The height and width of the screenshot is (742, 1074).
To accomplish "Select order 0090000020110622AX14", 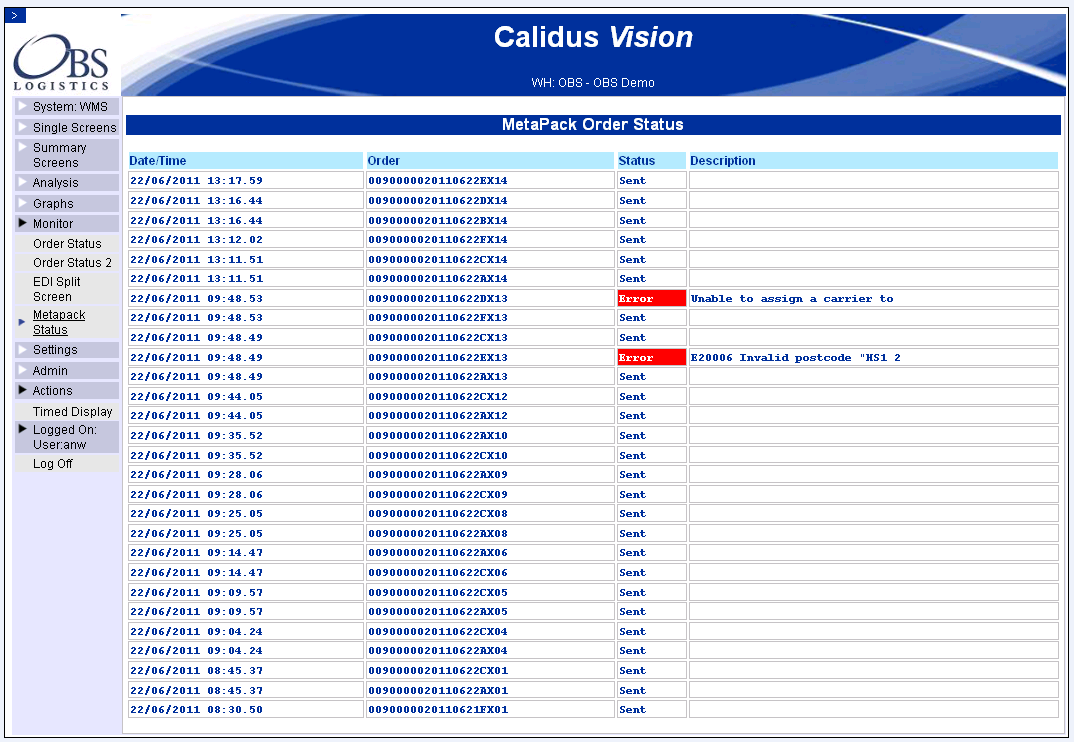I will tap(438, 279).
